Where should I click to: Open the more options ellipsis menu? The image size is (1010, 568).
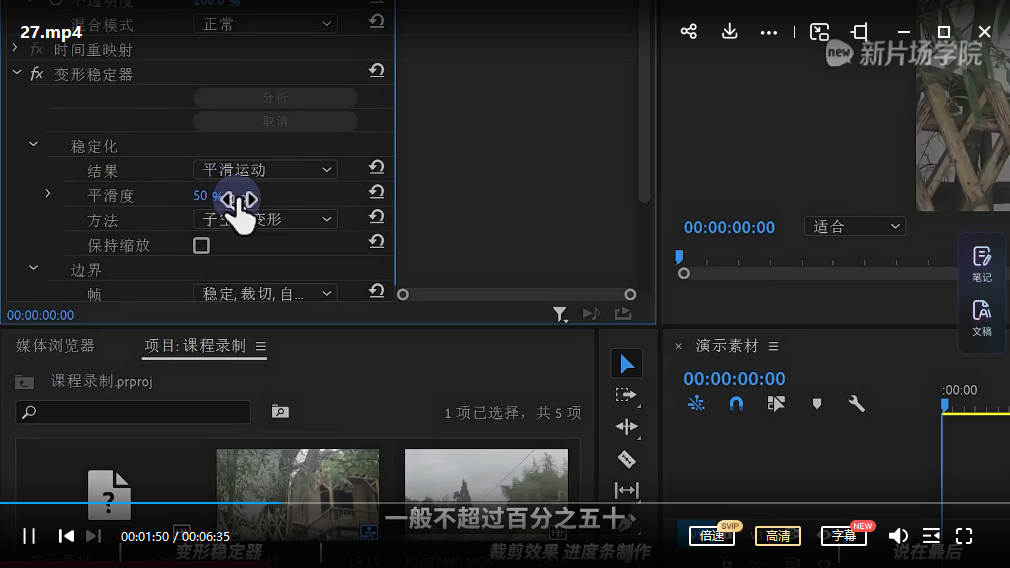768,32
